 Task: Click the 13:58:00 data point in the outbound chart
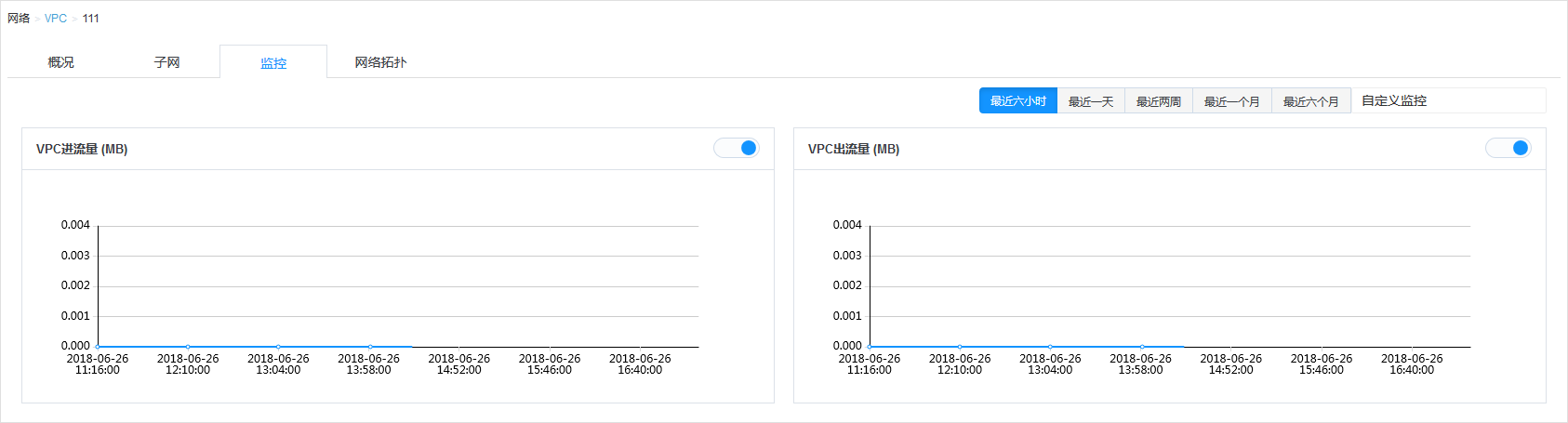pos(1142,347)
